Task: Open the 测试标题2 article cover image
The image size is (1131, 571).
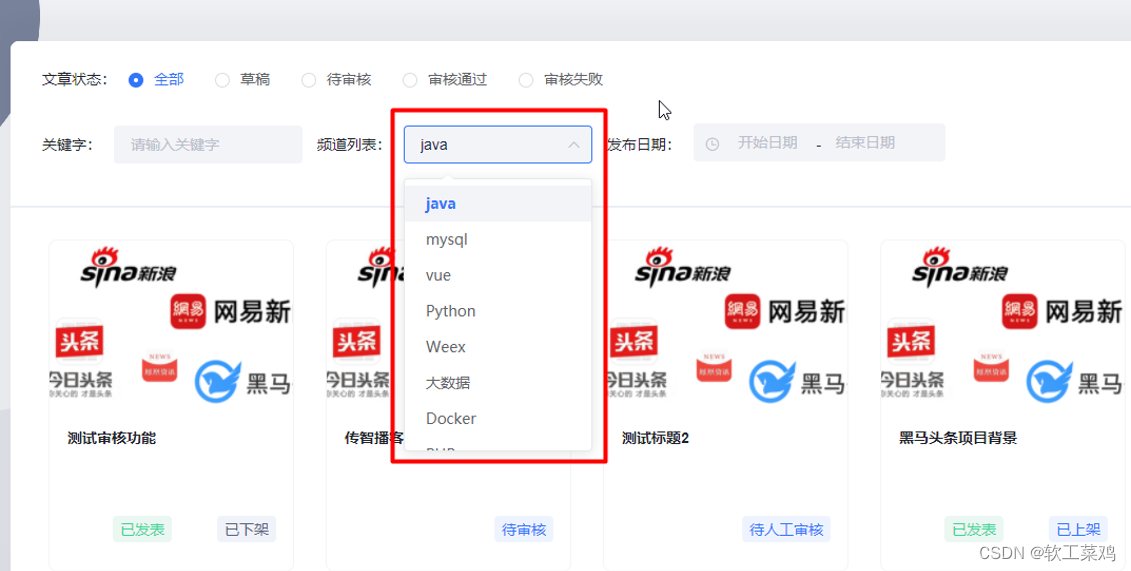Action: point(726,323)
